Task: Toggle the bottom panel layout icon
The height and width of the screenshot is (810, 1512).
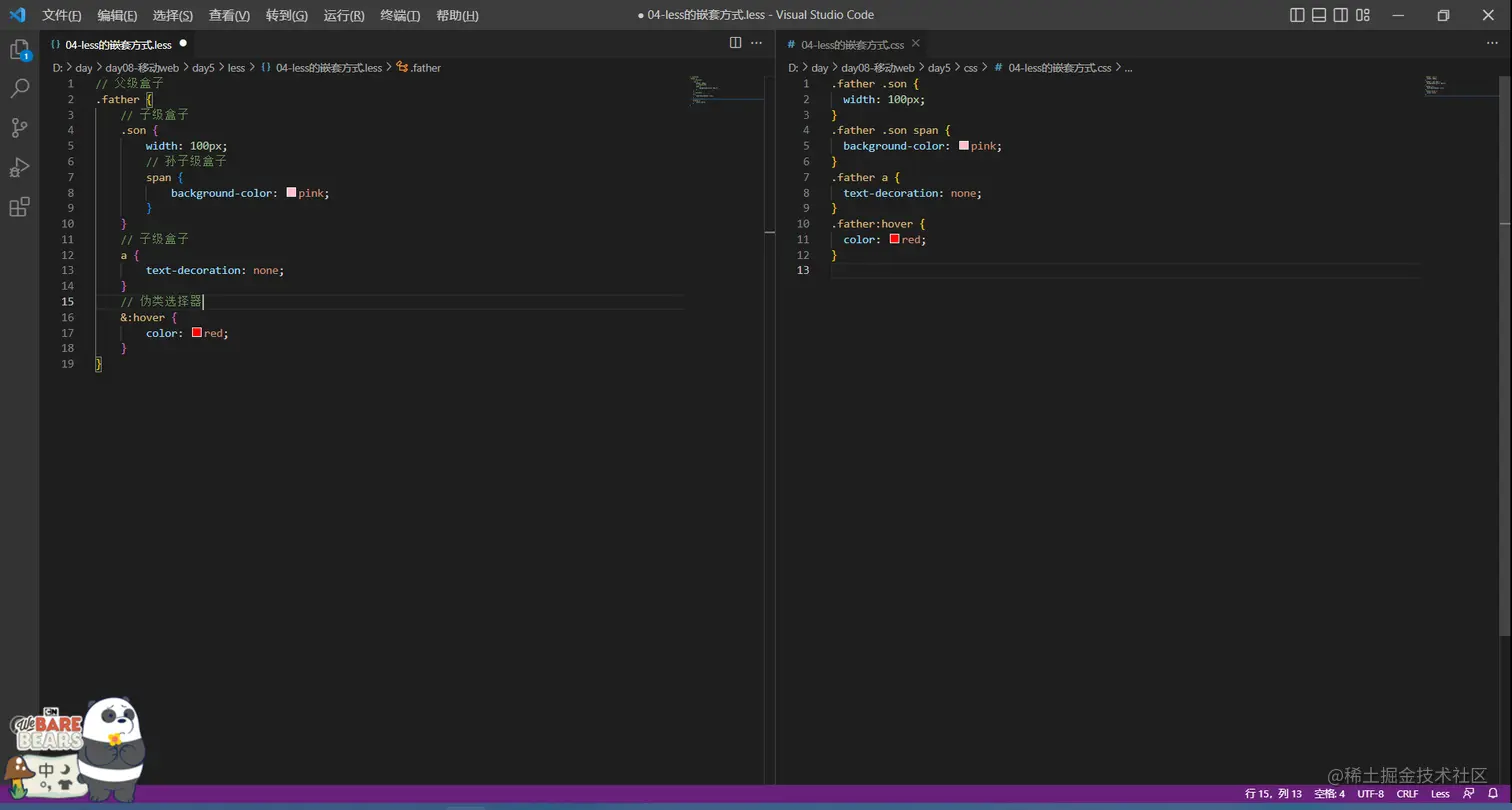Action: coord(1319,15)
